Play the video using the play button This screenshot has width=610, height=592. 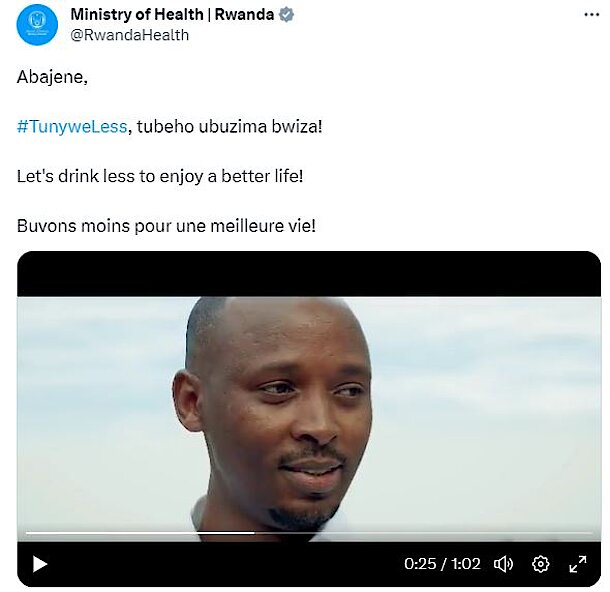[x=40, y=564]
